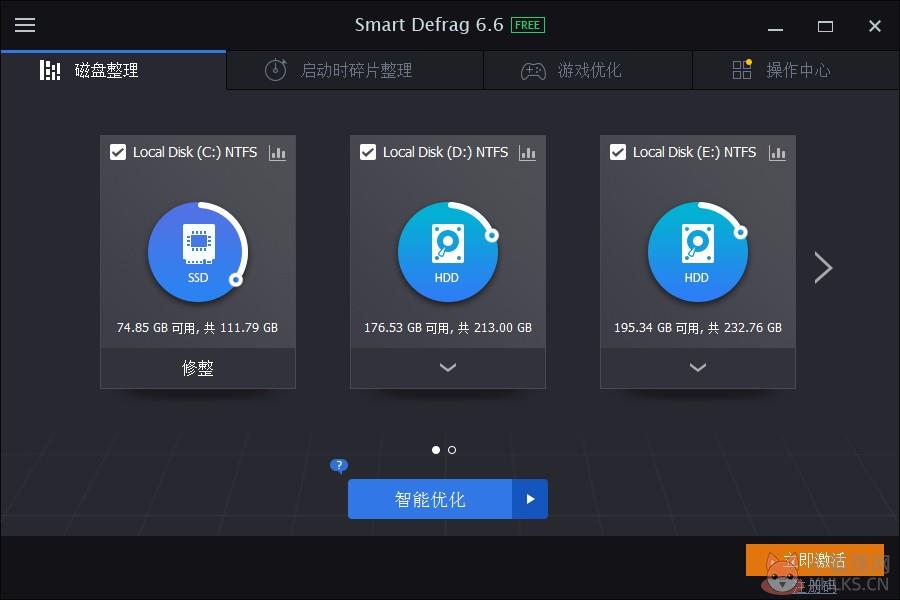Switch to the 磁盘整理 tab
The height and width of the screenshot is (600, 900).
(113, 70)
